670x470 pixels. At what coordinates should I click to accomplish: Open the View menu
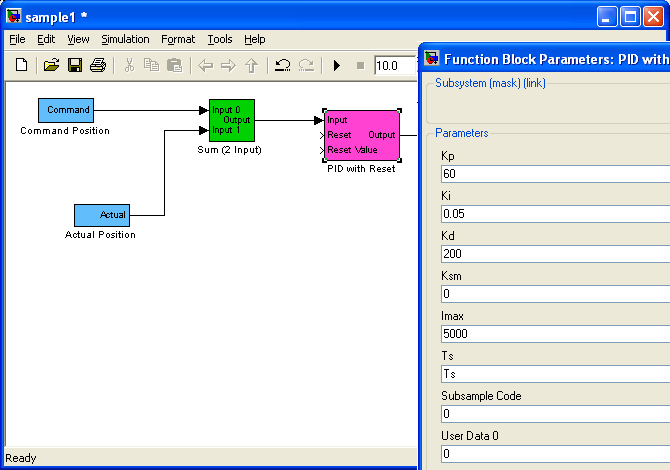(x=78, y=39)
